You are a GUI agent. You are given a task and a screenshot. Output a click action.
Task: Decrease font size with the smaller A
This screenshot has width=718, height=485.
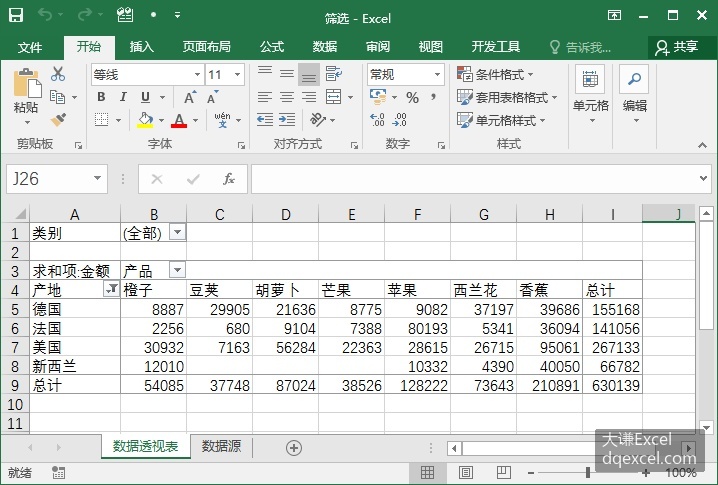[x=212, y=97]
